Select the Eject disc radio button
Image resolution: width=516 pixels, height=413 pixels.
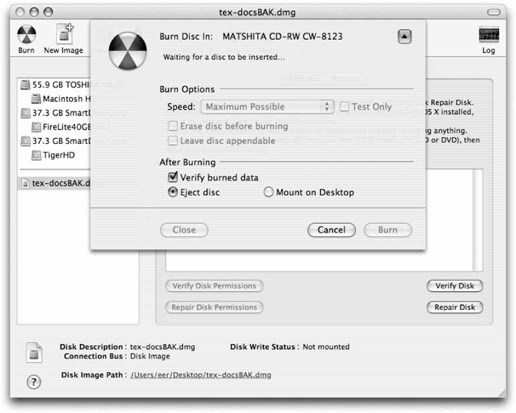point(172,192)
